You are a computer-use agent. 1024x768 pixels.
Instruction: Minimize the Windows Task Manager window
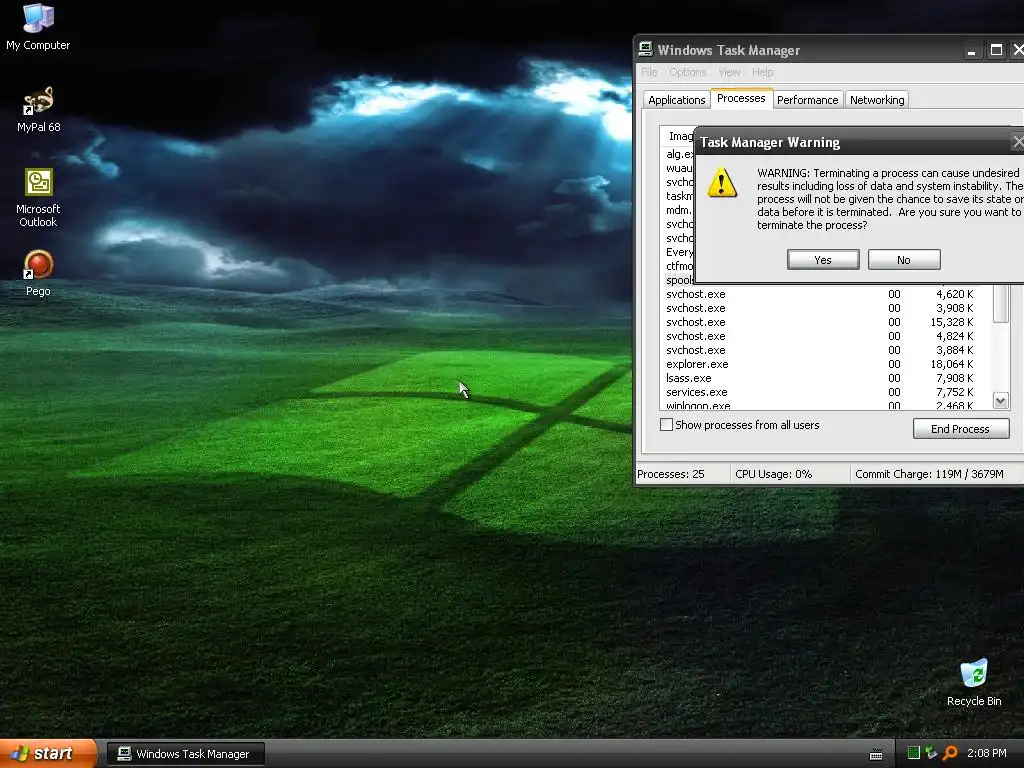[x=972, y=50]
